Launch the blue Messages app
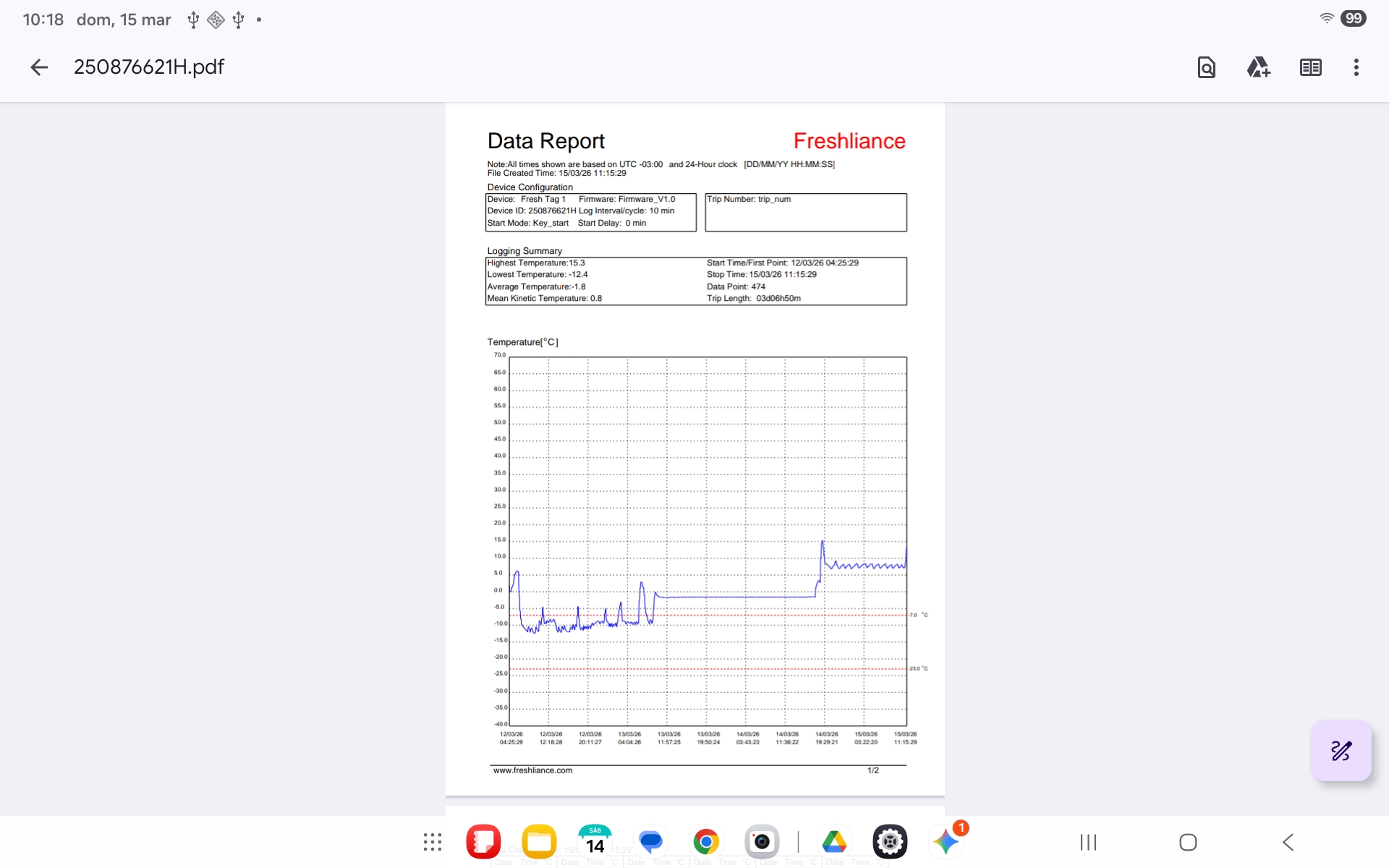Screen dimensions: 1389x868 [650, 842]
